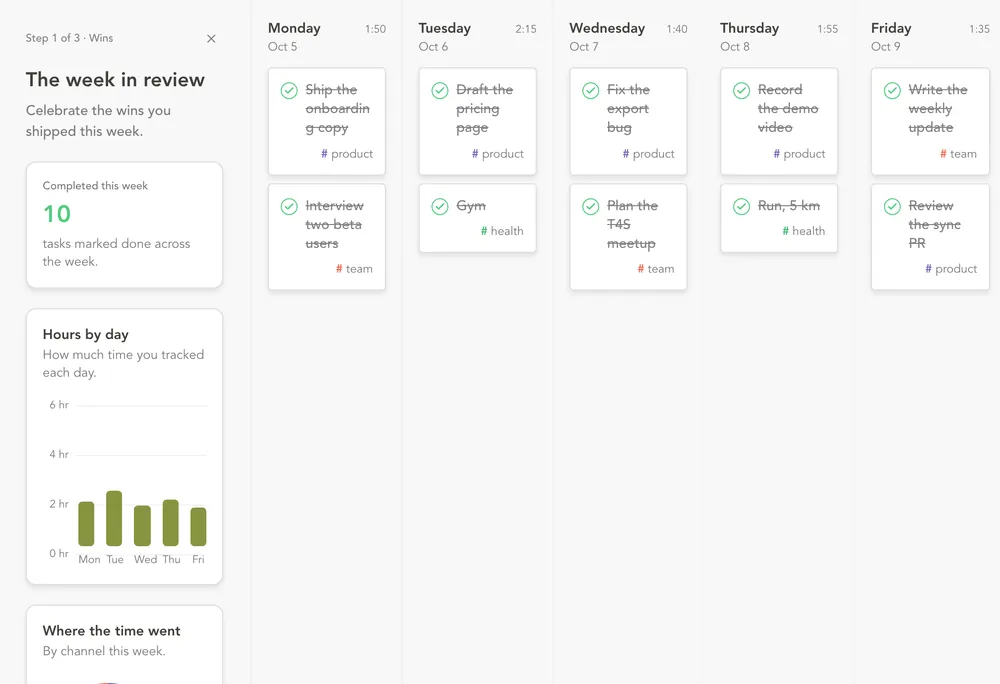Open the Ship the onboarding copy task title
1000x684 pixels.
pos(337,108)
